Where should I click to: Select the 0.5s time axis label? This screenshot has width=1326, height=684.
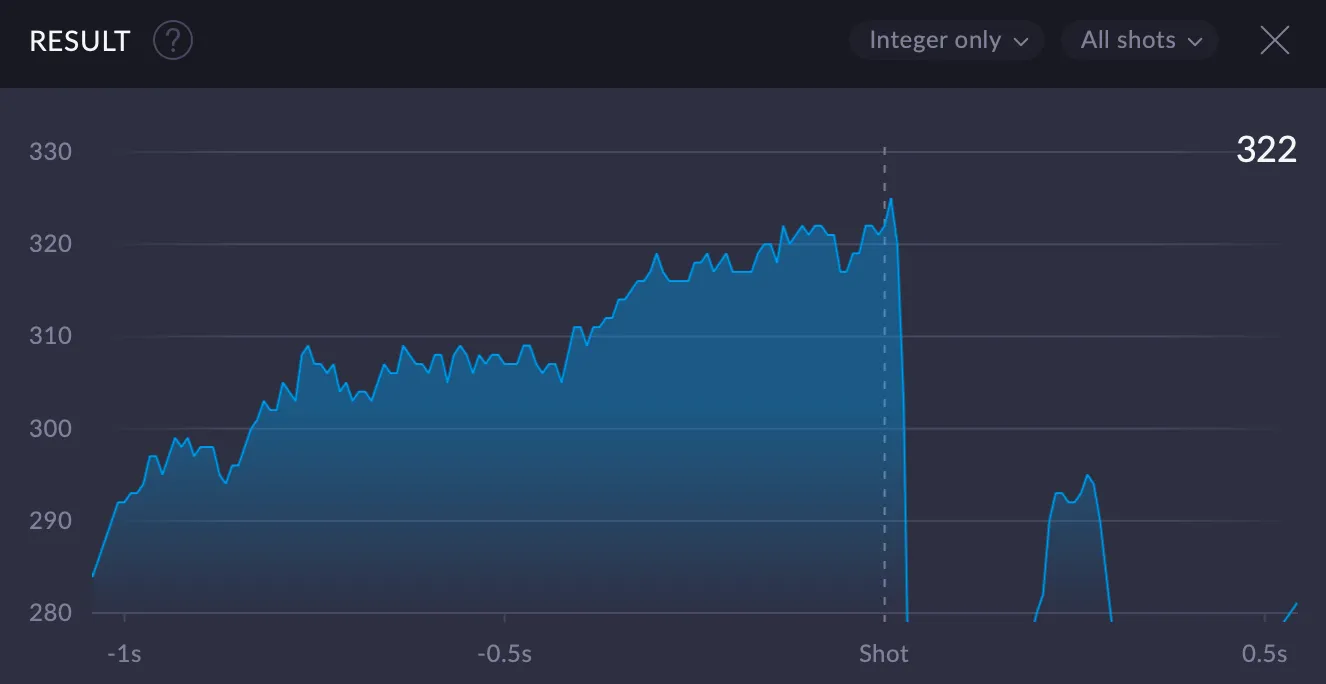tap(1265, 653)
